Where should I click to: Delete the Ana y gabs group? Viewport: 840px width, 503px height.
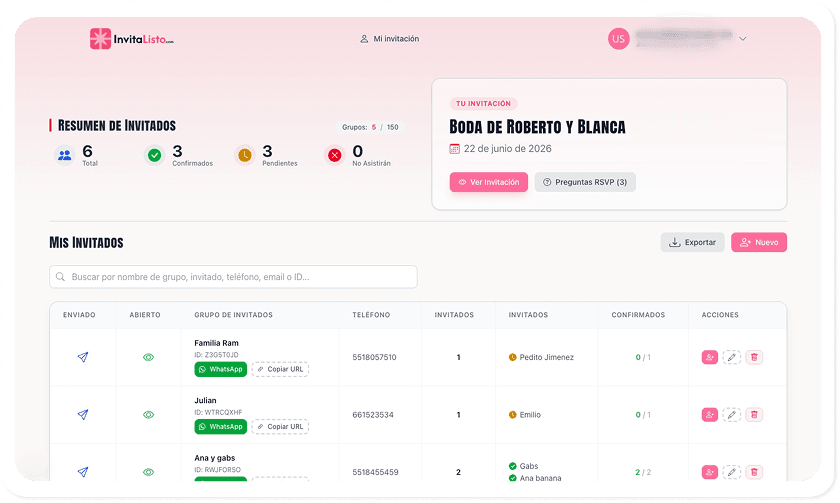[x=755, y=472]
